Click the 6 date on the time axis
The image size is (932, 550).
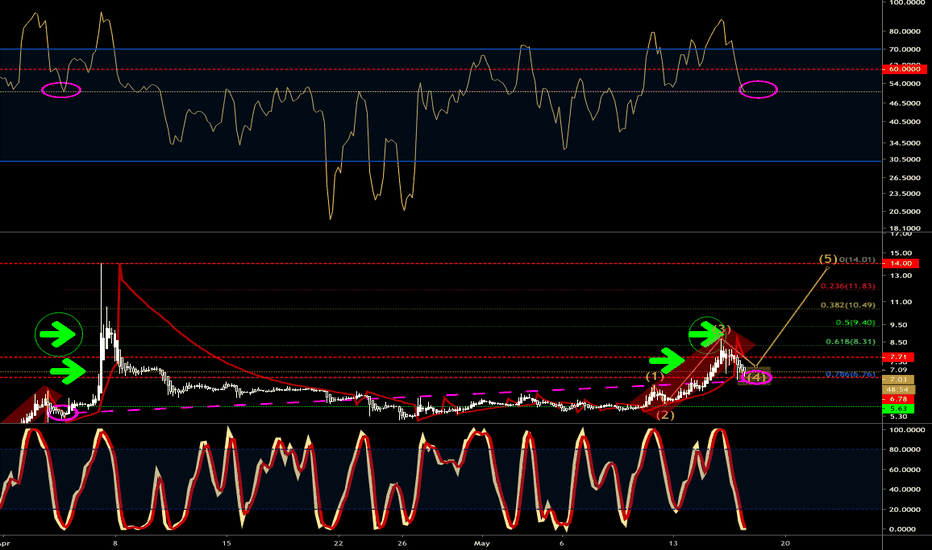(x=562, y=543)
